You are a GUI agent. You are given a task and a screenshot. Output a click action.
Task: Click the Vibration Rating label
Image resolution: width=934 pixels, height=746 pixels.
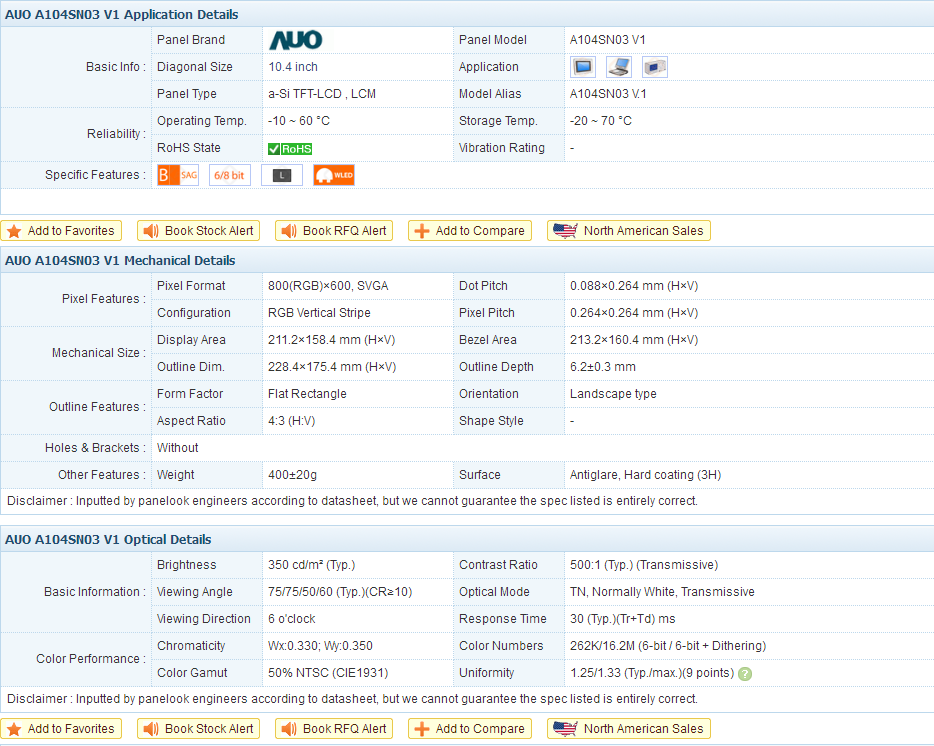click(502, 148)
